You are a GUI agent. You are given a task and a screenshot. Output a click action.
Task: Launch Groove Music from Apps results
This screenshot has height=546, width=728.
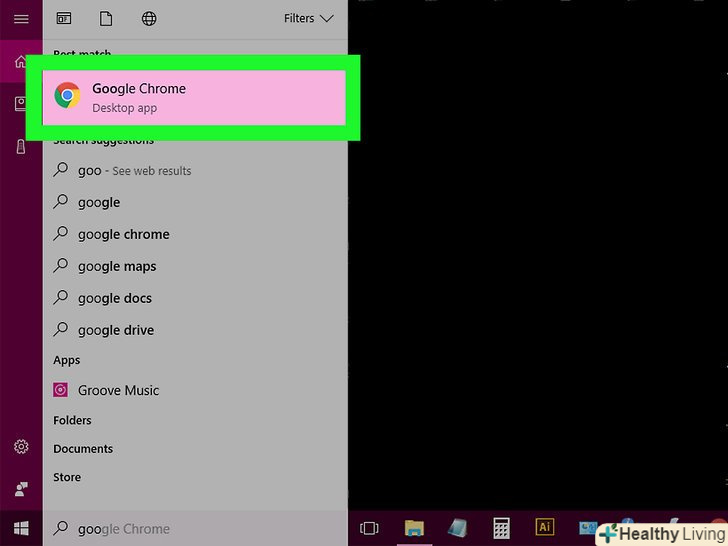click(x=118, y=390)
